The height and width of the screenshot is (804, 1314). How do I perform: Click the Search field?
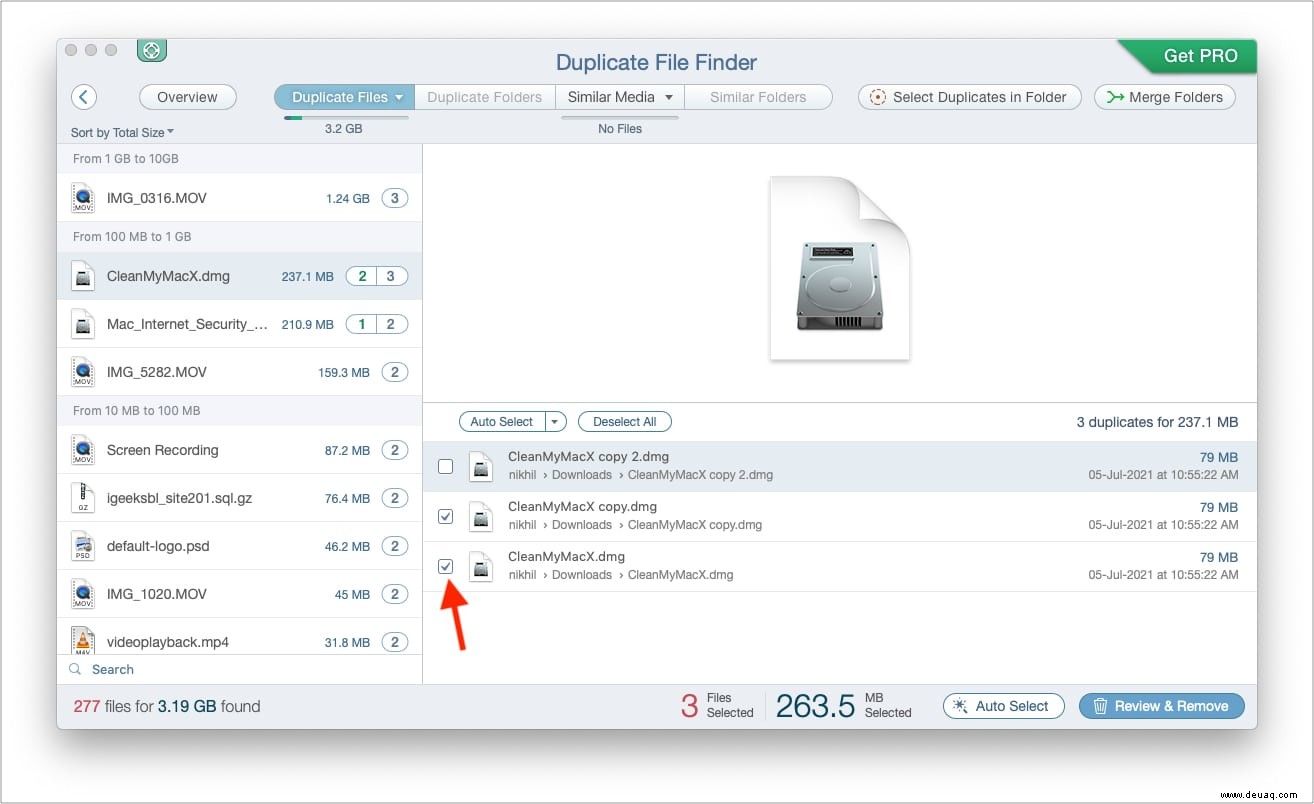[x=240, y=669]
